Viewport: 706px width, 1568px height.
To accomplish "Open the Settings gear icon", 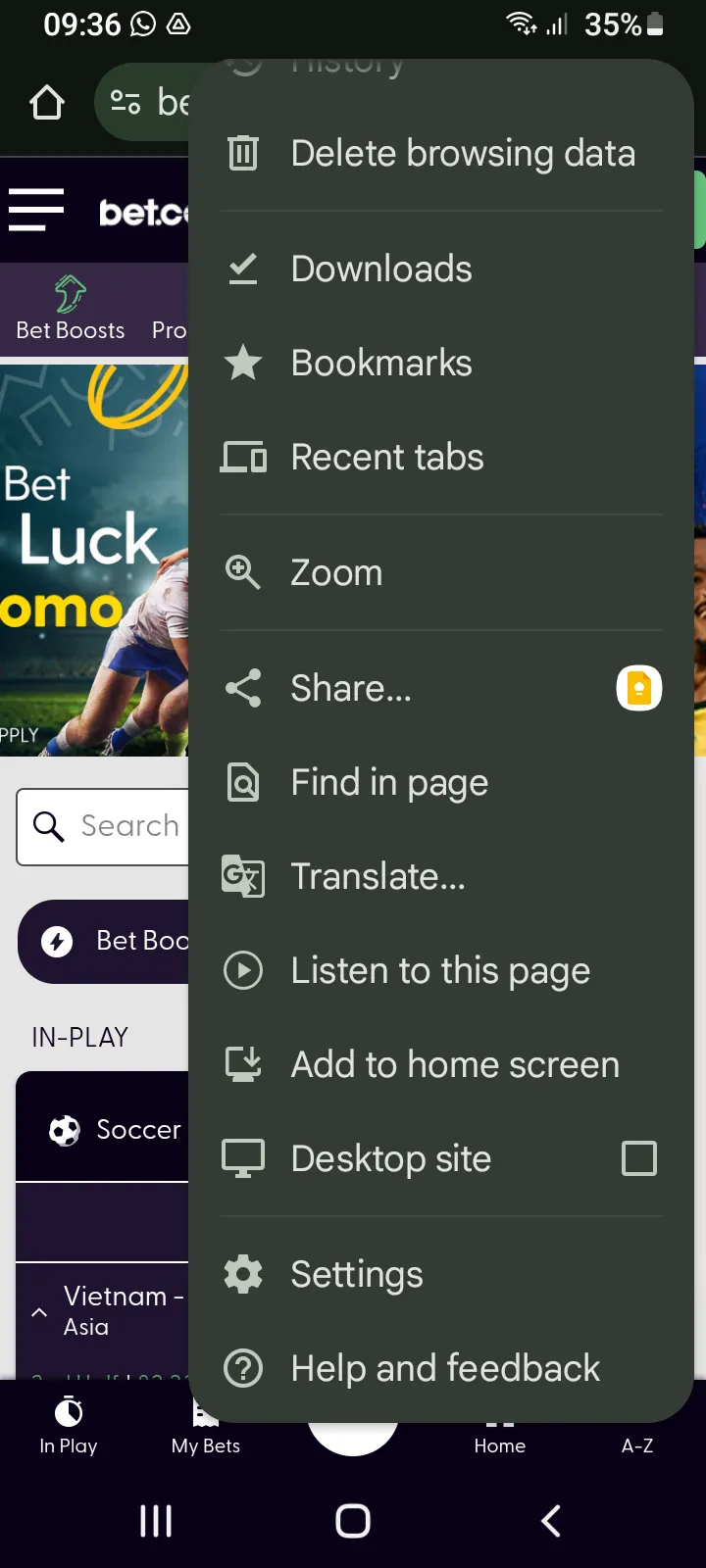I will pos(243,1273).
